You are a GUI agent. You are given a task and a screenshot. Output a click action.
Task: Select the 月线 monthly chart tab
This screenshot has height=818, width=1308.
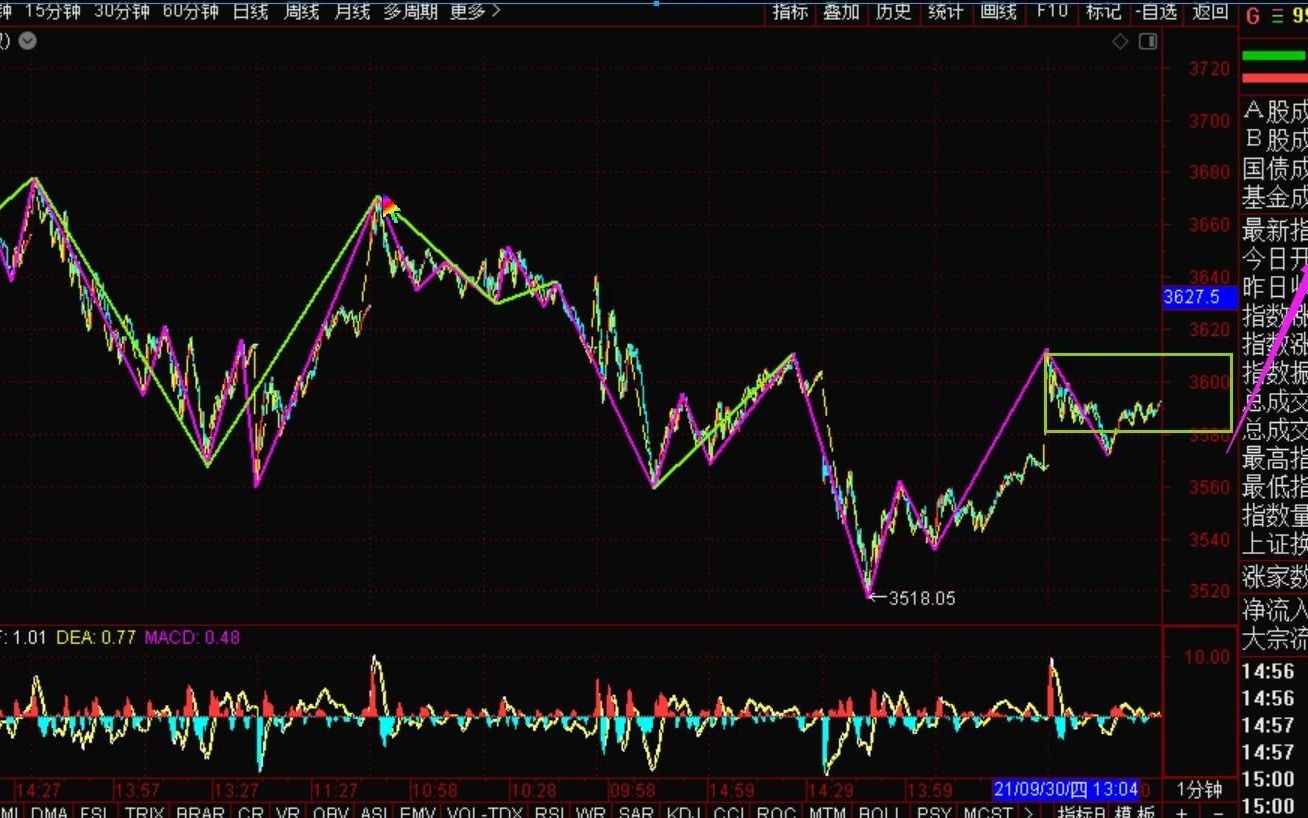(352, 11)
